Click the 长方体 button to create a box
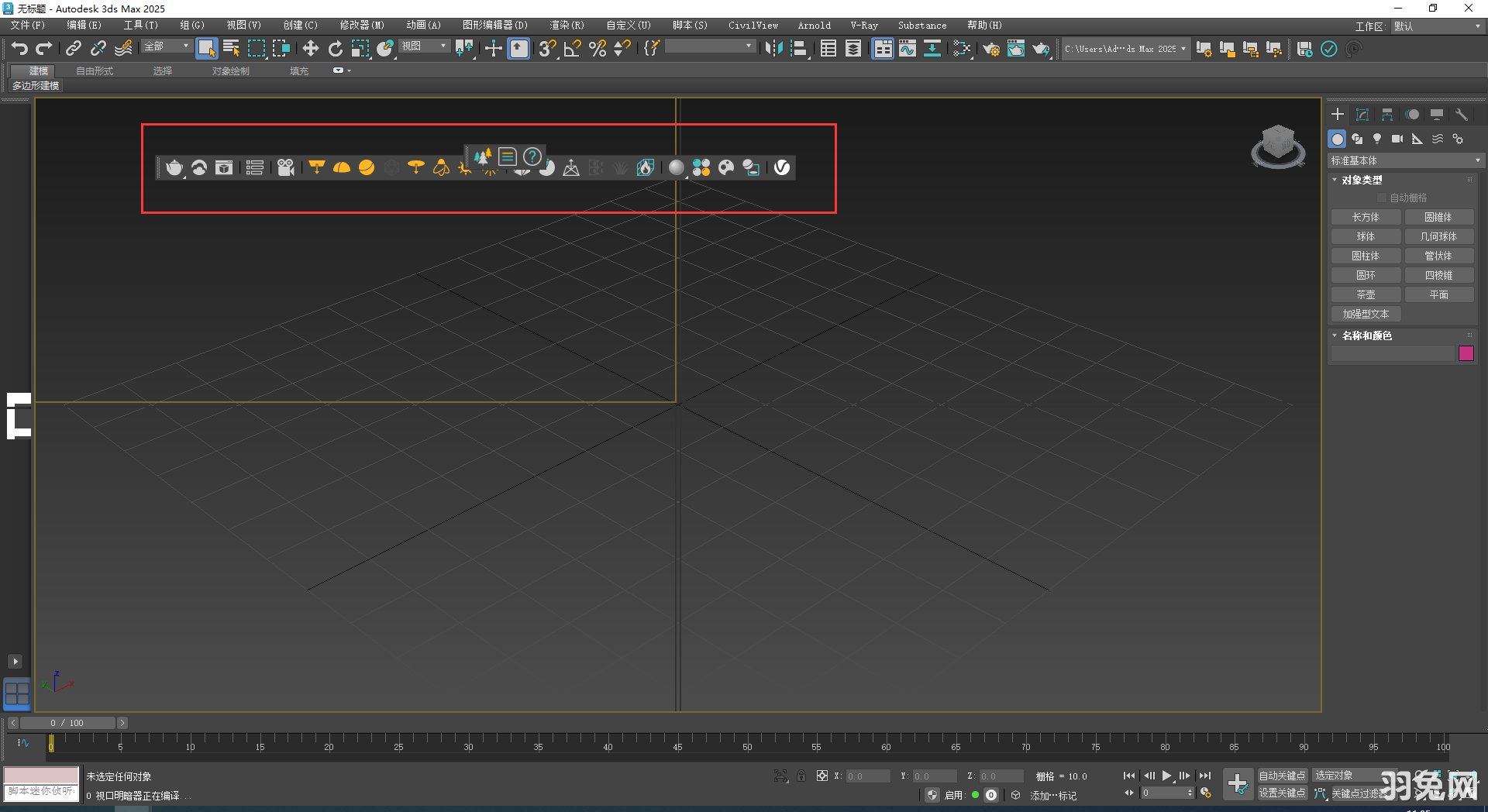This screenshot has height=812, width=1488. [1366, 217]
